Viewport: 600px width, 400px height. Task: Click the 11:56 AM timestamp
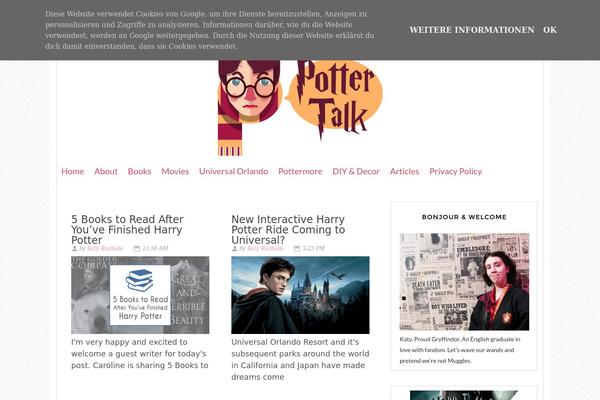pos(155,248)
